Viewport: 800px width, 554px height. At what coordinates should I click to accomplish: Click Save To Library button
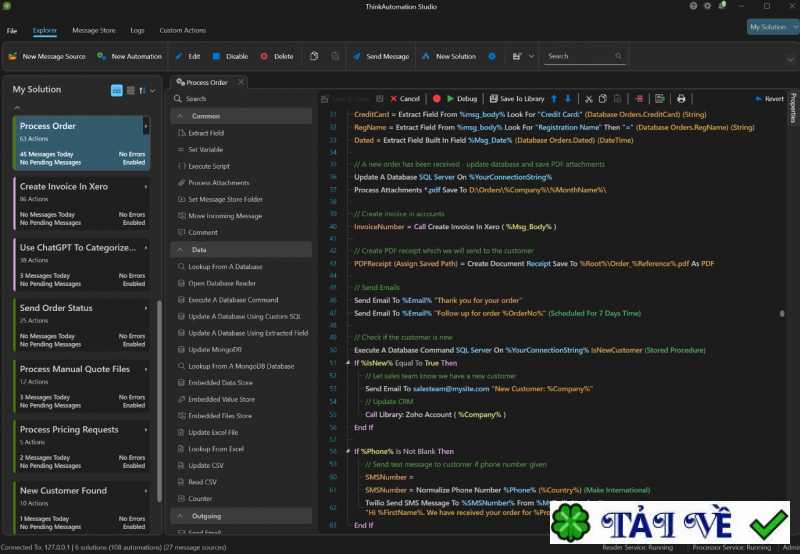[516, 99]
